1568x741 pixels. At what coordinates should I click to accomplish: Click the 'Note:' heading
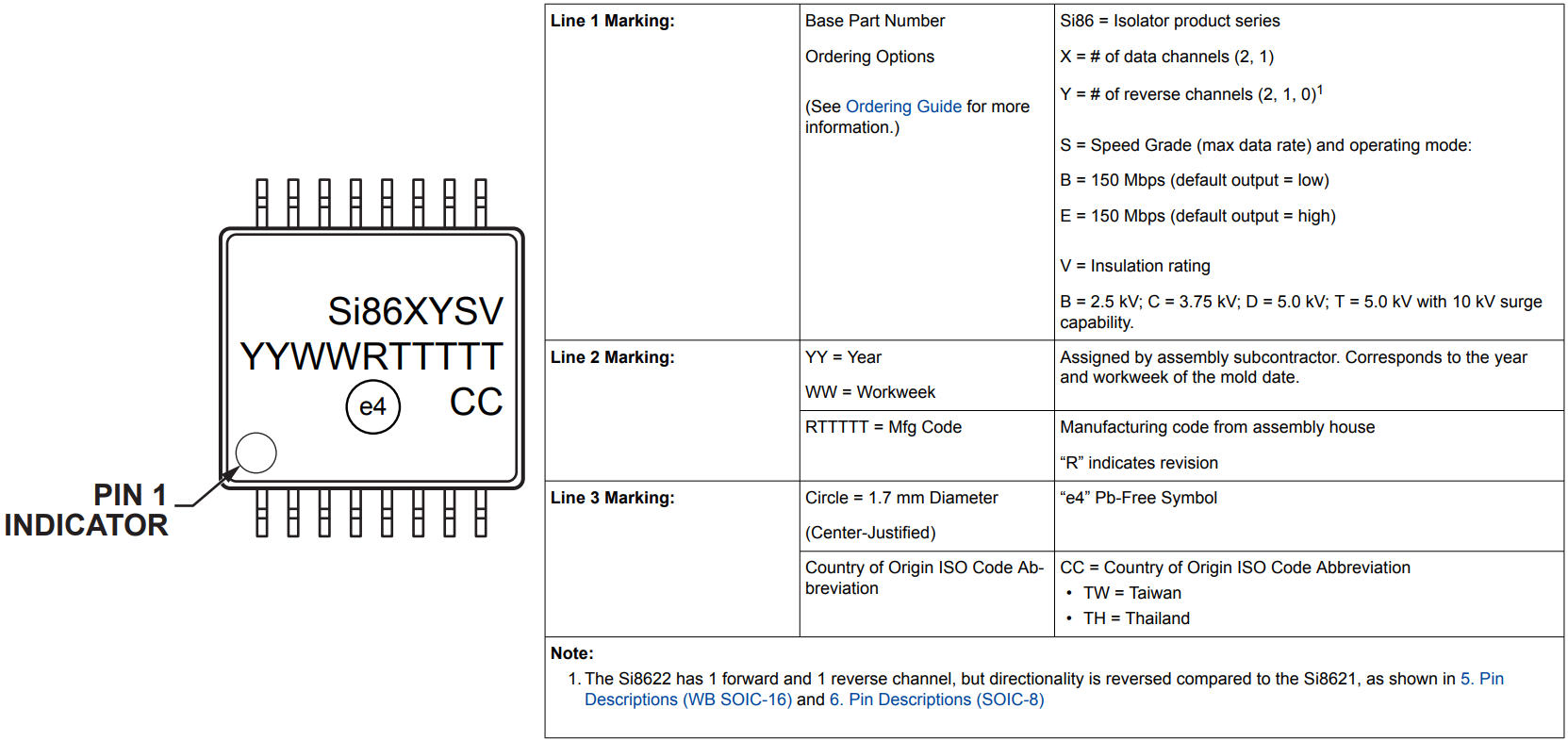pyautogui.click(x=572, y=653)
